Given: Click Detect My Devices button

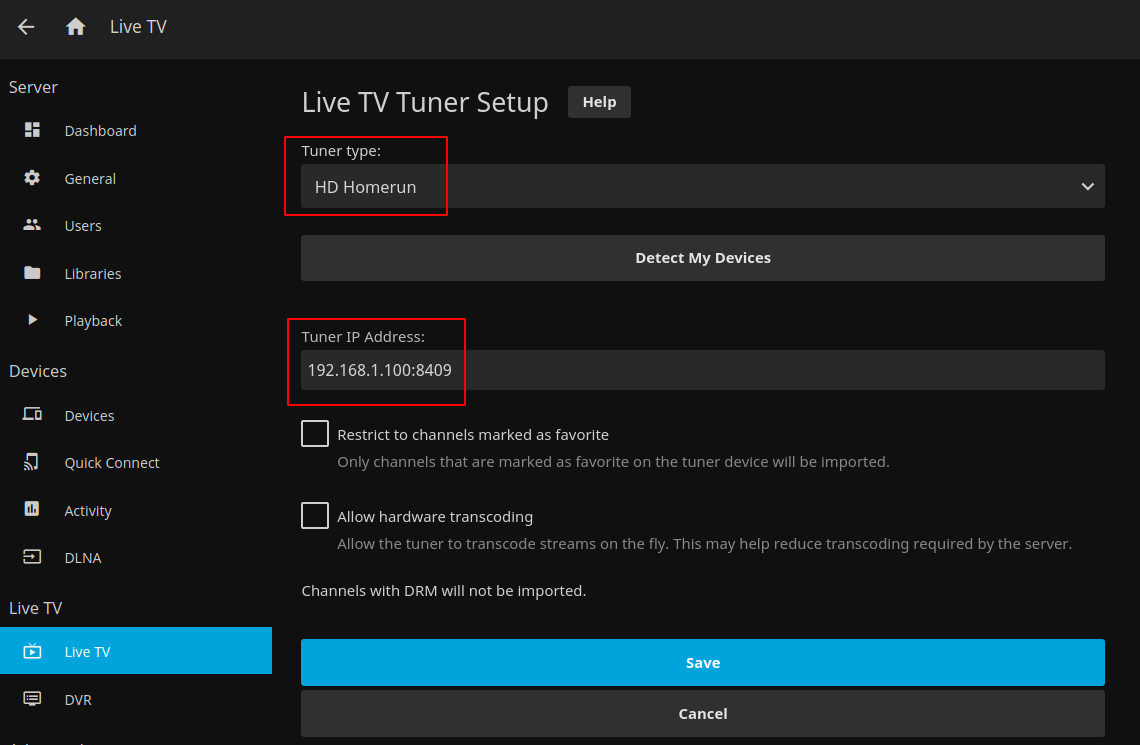Looking at the screenshot, I should coord(702,258).
